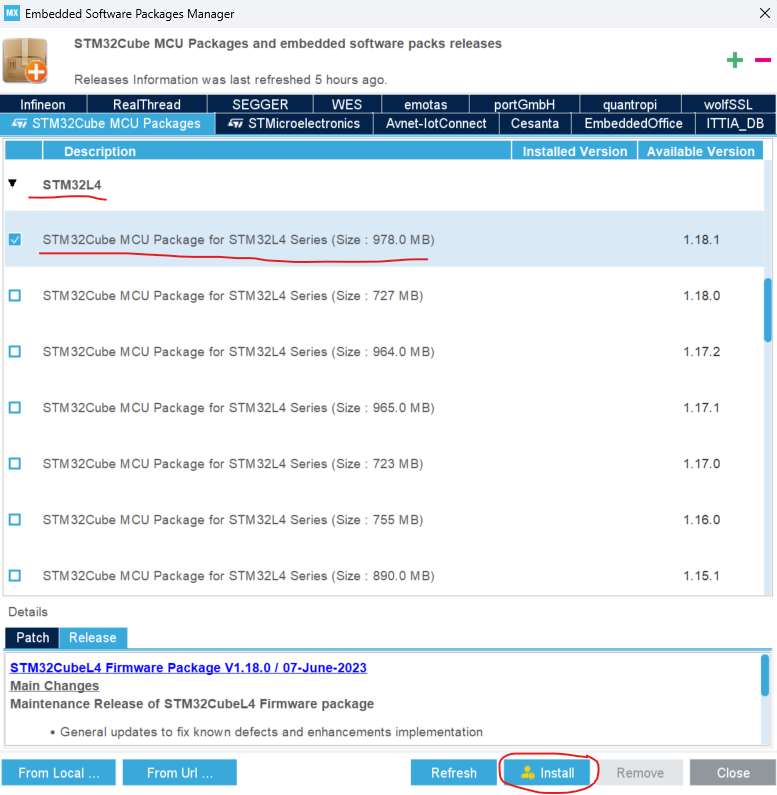The image size is (777, 795).
Task: Uncheck the 1.18.1 STM32L4 package checkbox
Action: (15, 239)
